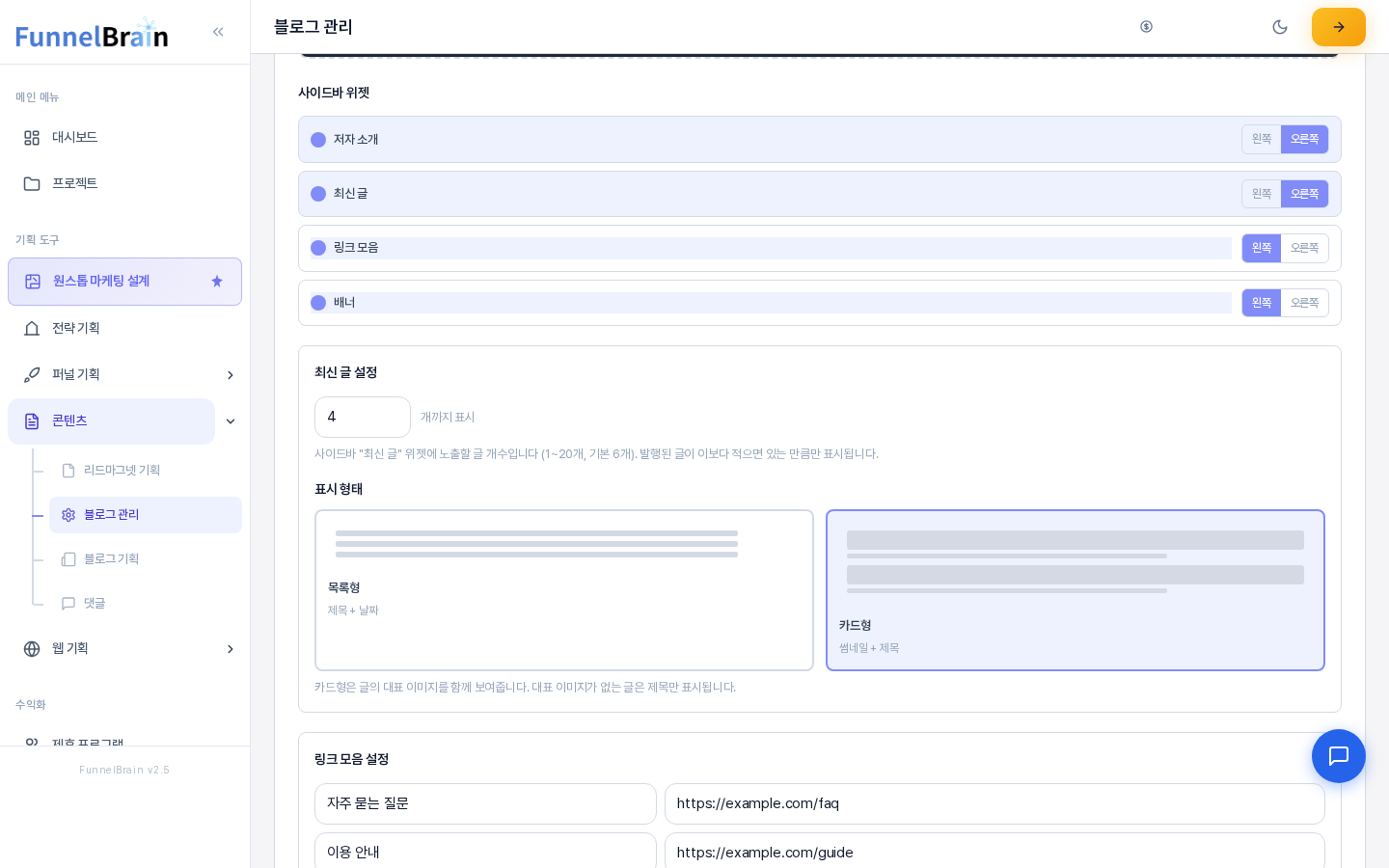Keep 최신 글 widget on 오른쪽
Viewport: 1389px width, 868px height.
1304,194
